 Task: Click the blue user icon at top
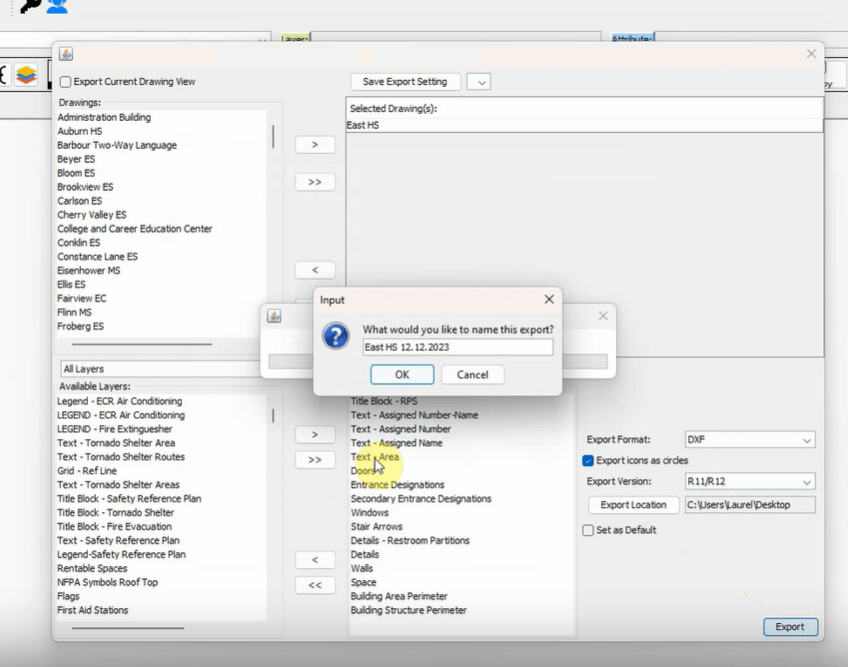[57, 6]
